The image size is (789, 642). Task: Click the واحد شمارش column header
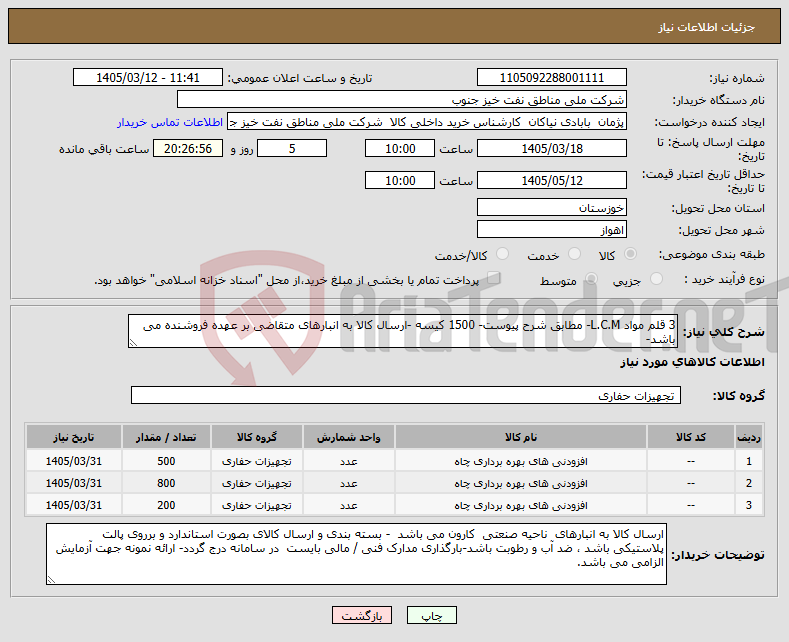point(348,437)
